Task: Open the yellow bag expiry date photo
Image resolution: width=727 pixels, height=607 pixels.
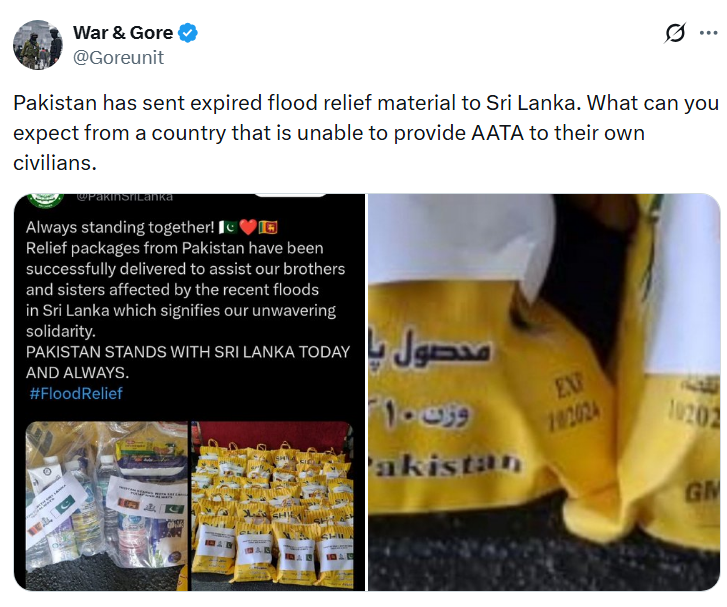Action: pos(544,392)
